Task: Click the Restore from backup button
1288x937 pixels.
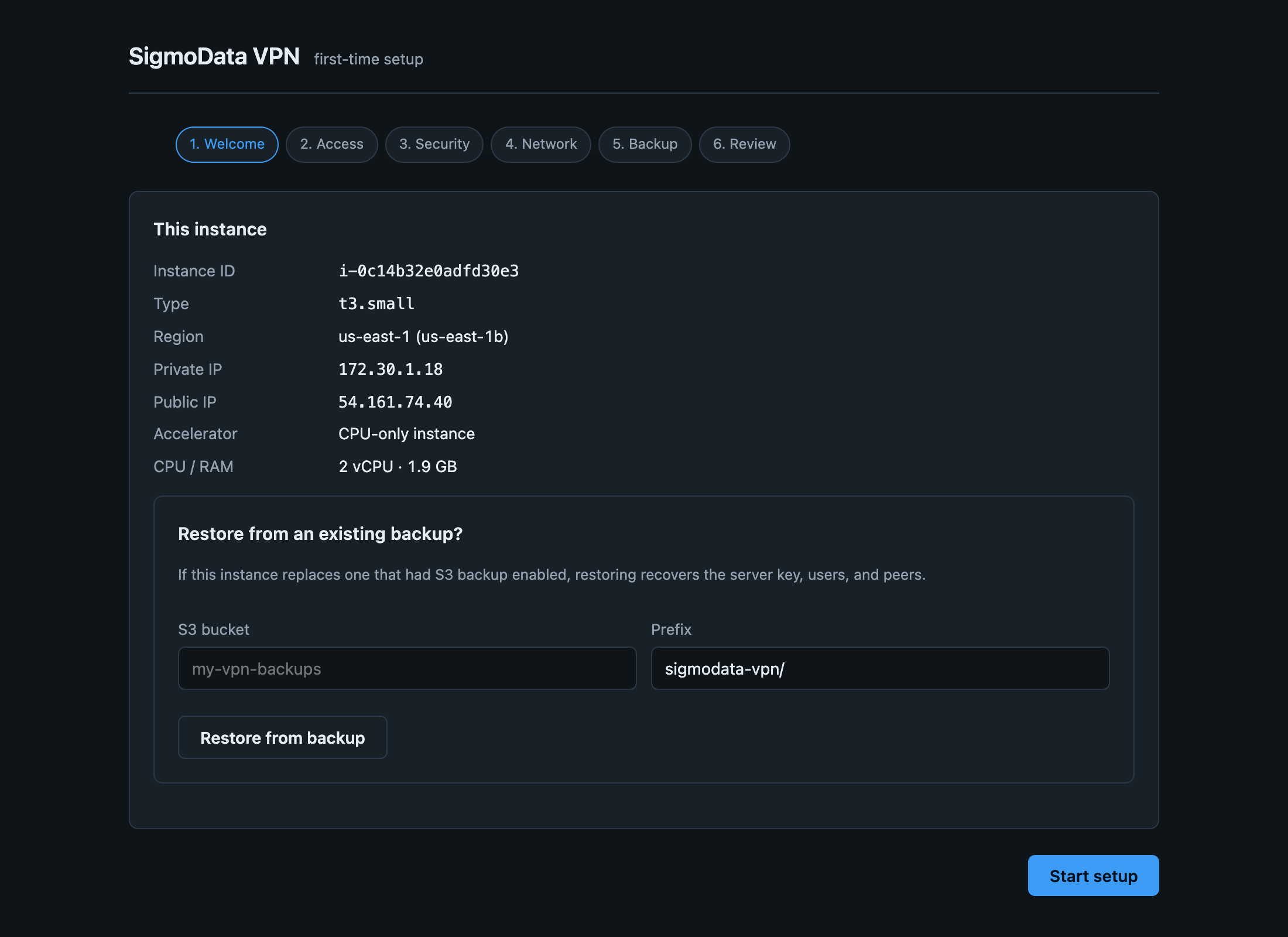Action: pyautogui.click(x=283, y=737)
